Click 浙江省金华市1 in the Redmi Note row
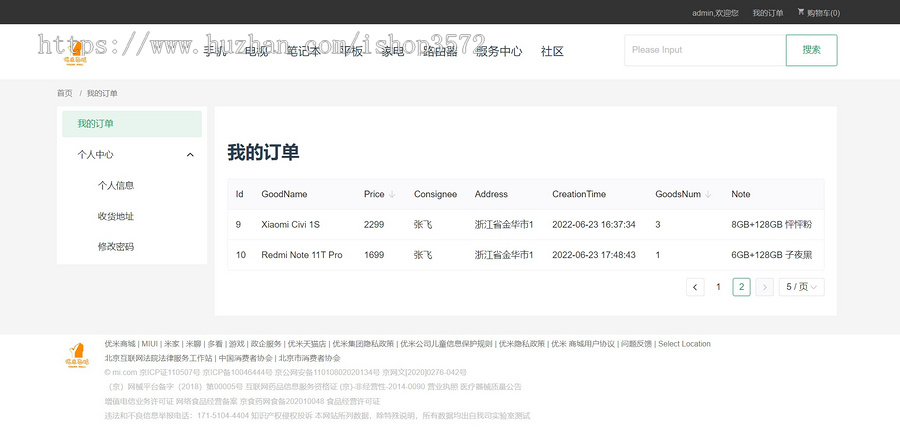Screen dimensions: 900x442 (x=504, y=254)
